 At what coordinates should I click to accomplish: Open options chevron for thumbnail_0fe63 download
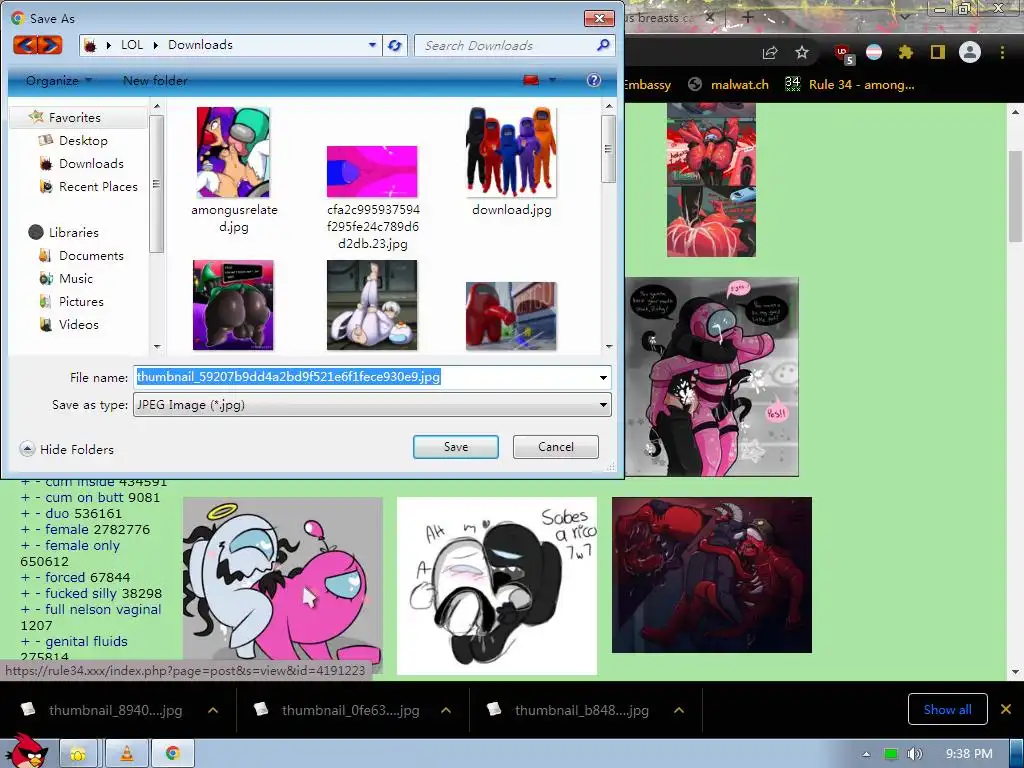[x=446, y=710]
